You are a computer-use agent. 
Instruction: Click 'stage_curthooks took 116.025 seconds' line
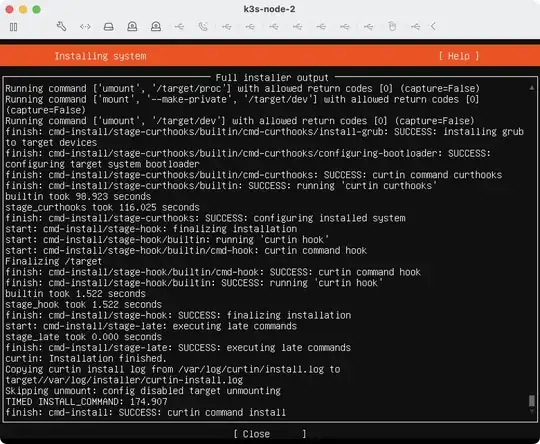click(102, 207)
